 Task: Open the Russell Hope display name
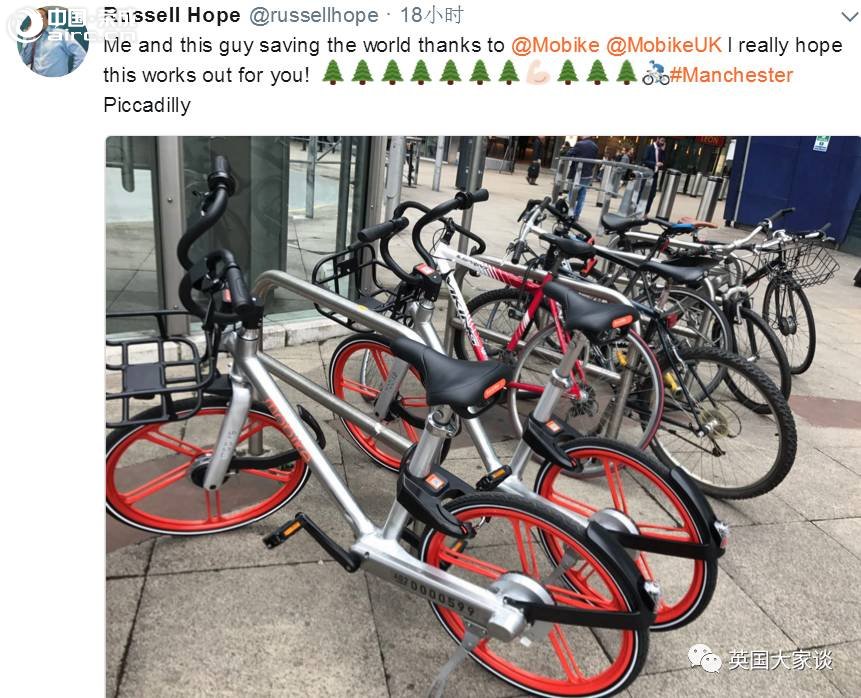point(172,15)
